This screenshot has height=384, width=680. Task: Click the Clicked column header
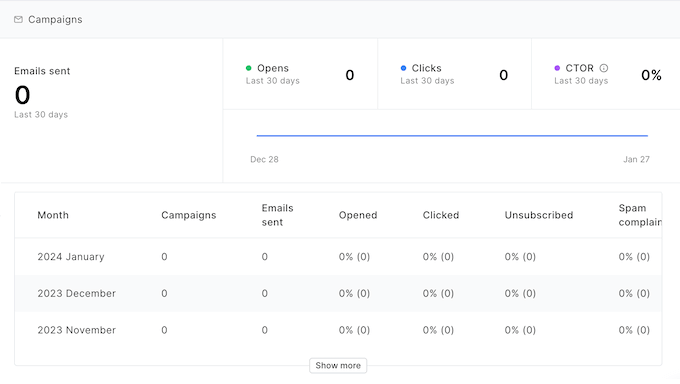[x=441, y=215]
